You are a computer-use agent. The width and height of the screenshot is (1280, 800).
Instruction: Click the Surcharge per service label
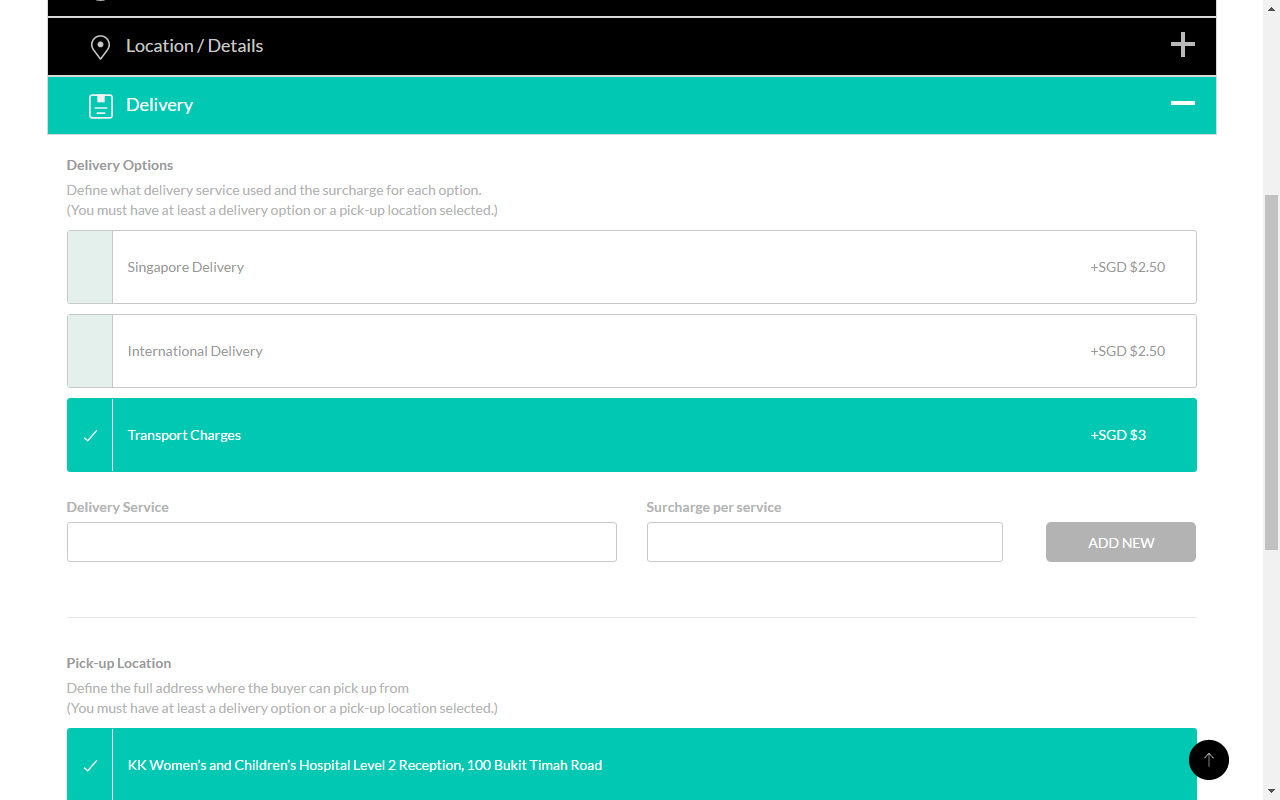point(714,507)
